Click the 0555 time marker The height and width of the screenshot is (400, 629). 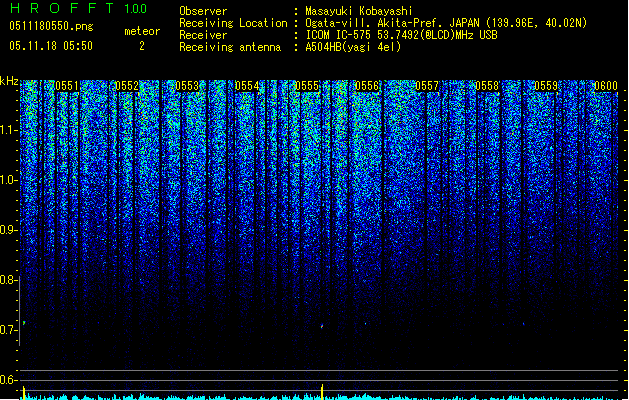[307, 86]
